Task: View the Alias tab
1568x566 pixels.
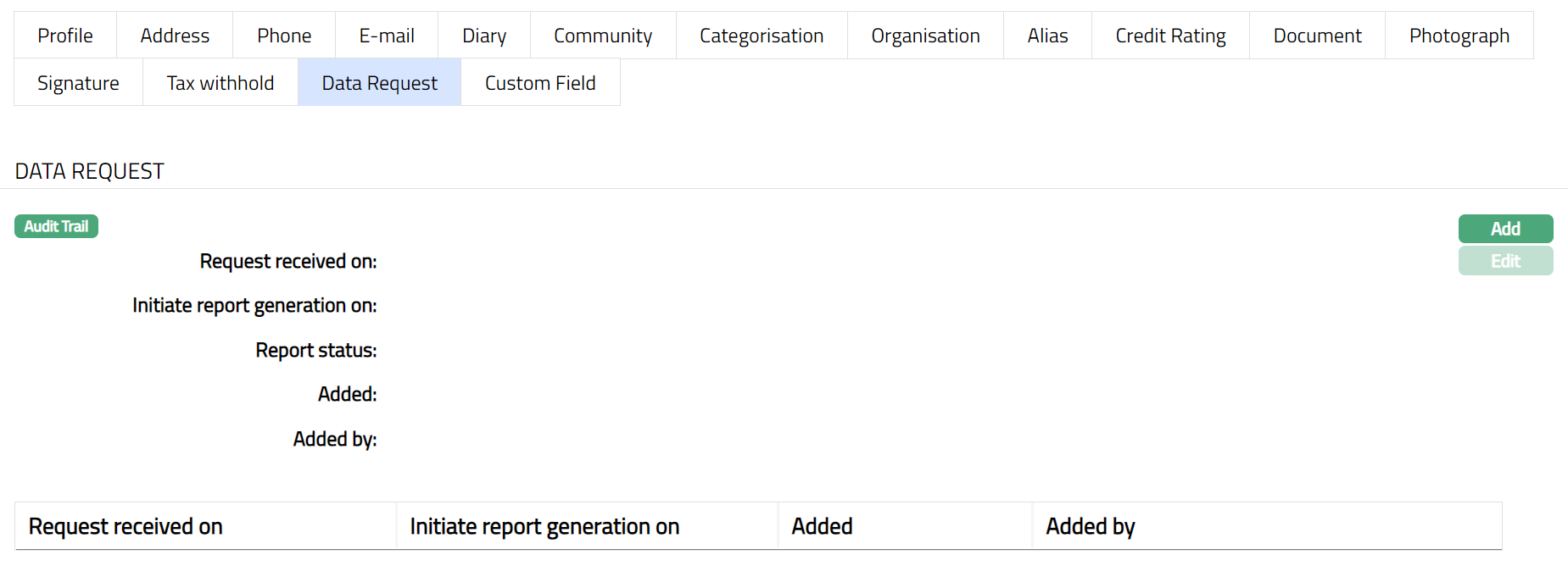Action: pos(1047,36)
